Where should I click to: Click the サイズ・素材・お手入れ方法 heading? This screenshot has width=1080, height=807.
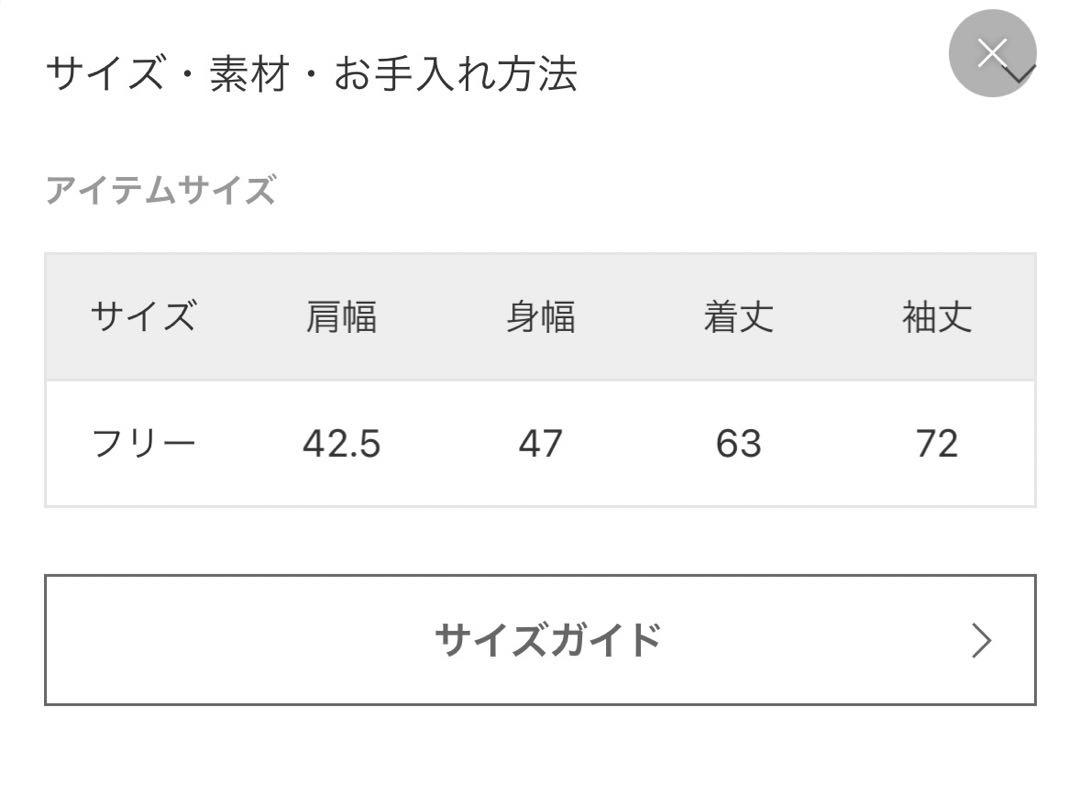[x=311, y=74]
